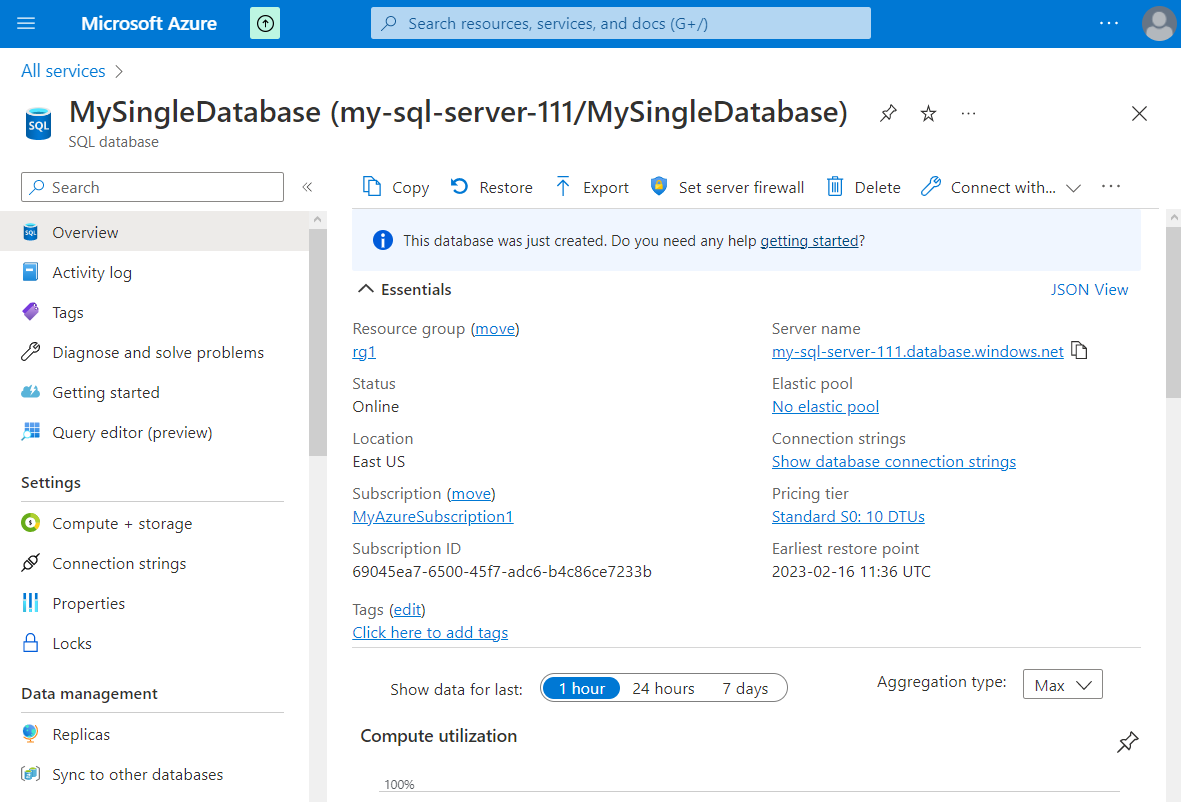Select the 1 hour time range

tap(581, 688)
